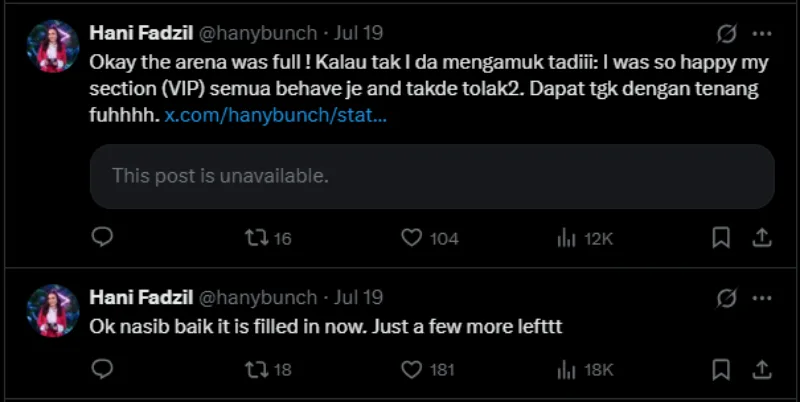This screenshot has height=402, width=800.
Task: Reply to the "nasib baik" post
Action: 102,370
